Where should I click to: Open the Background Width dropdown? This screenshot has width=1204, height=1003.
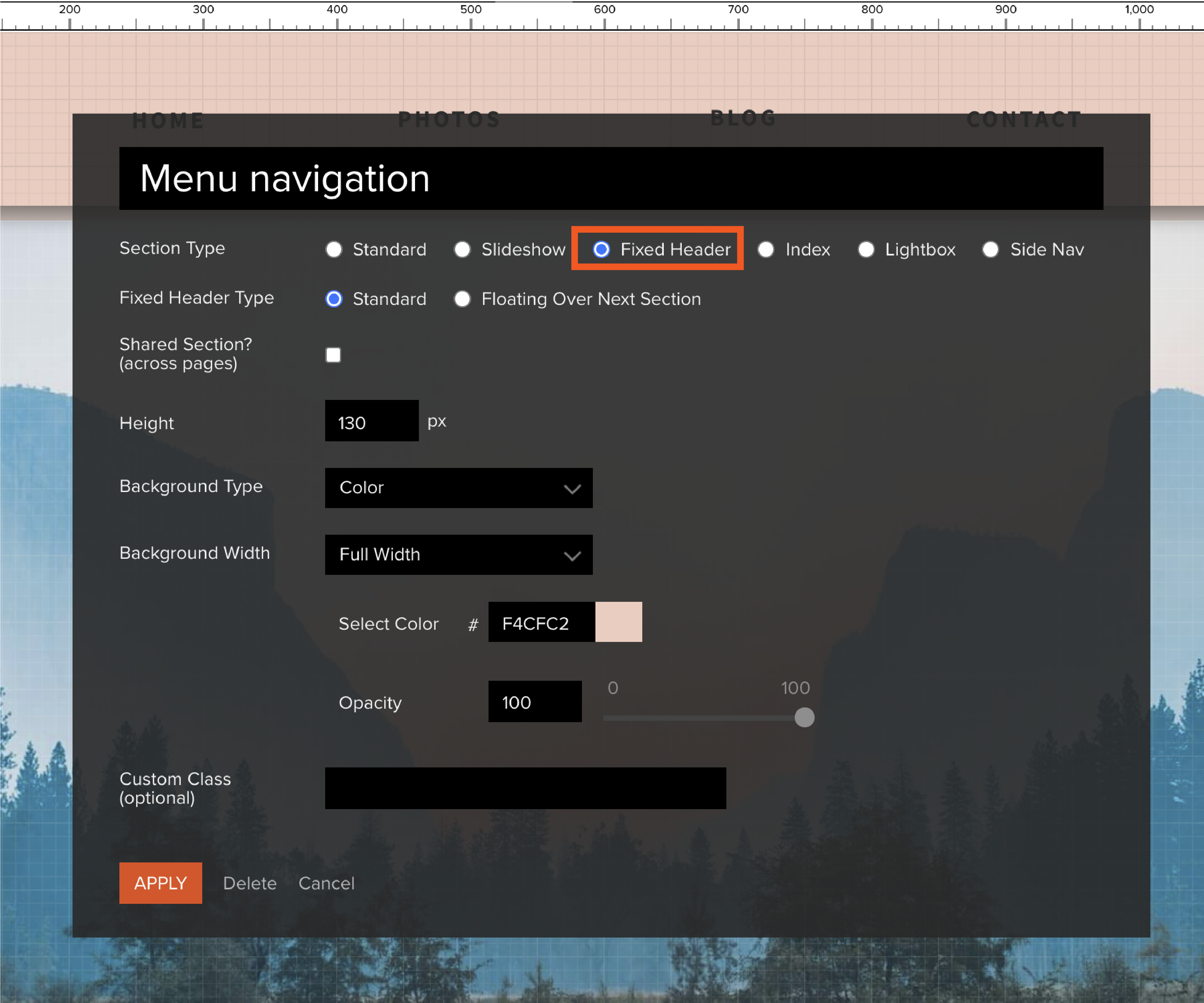pos(459,555)
